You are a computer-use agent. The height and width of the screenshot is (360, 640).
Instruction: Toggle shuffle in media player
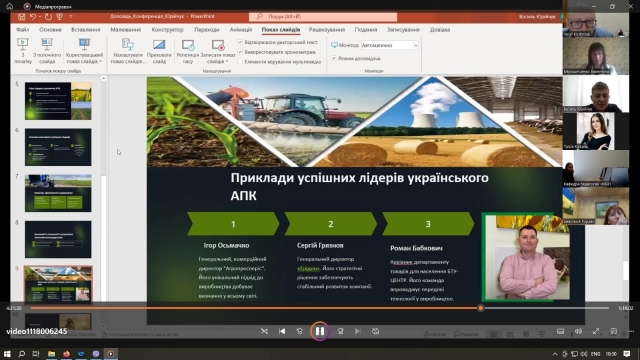point(264,331)
